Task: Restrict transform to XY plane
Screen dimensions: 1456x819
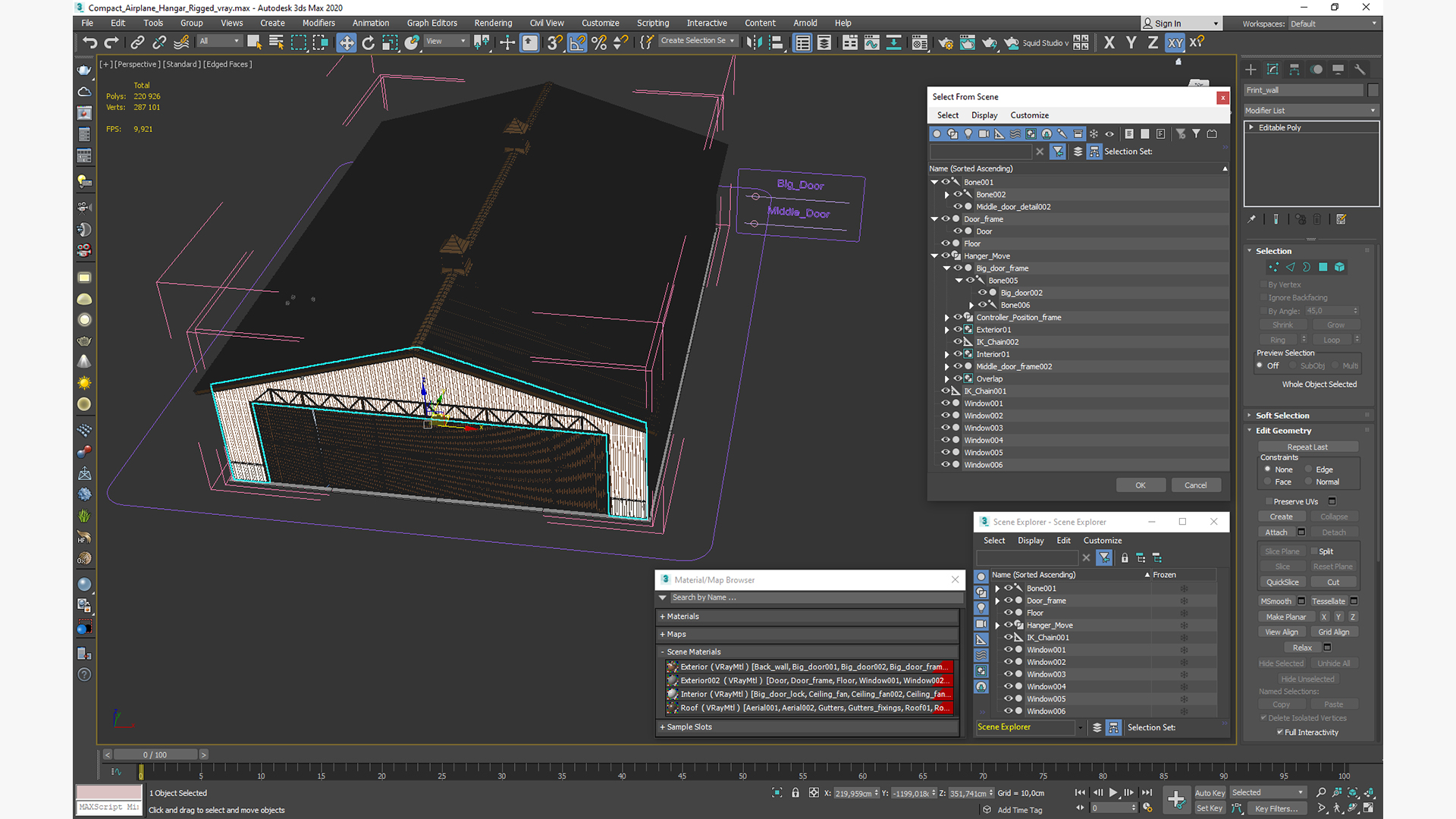Action: 1175,42
